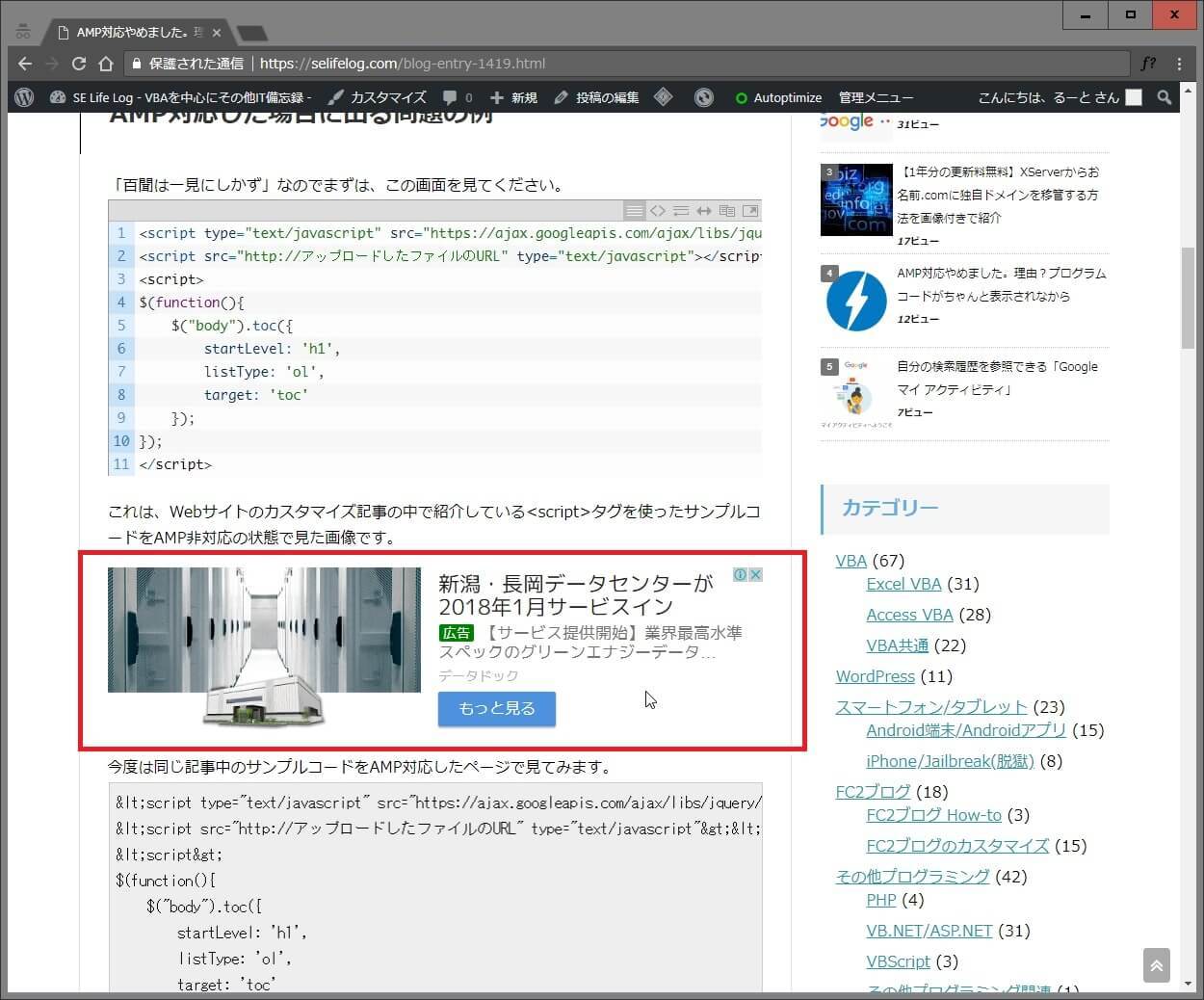Click the もっと見る ad button

coord(496,708)
